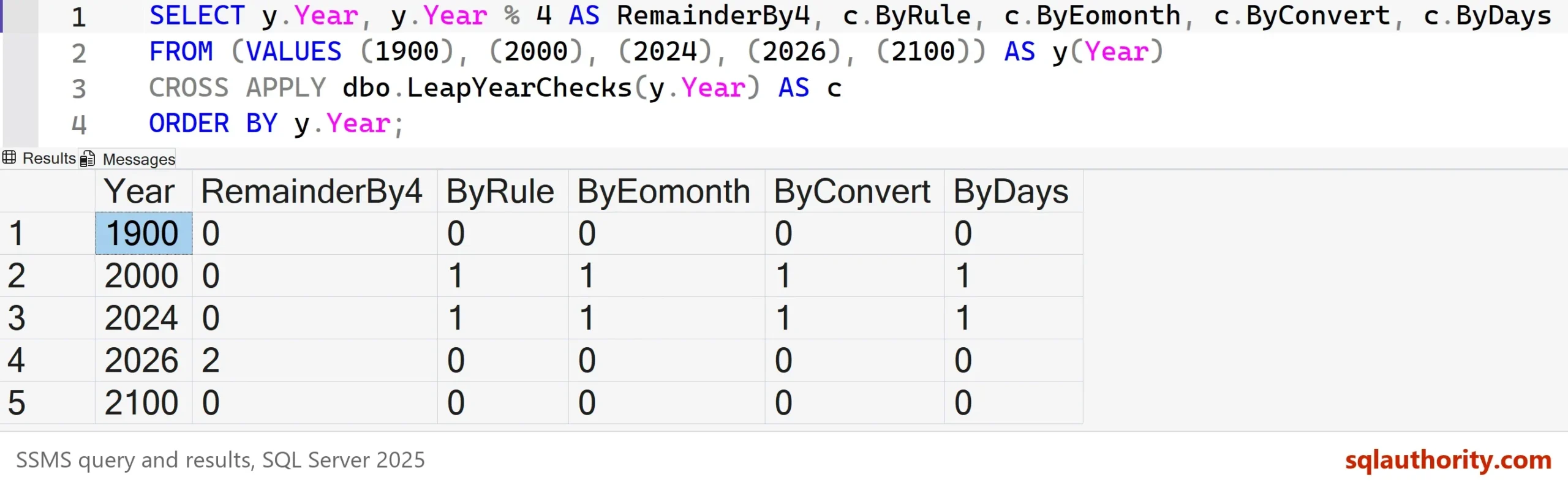Click the Results grid icon
The image size is (1568, 485).
[9, 158]
